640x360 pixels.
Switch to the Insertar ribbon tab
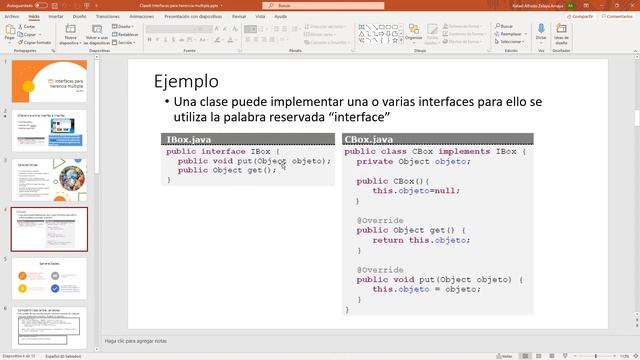point(56,16)
